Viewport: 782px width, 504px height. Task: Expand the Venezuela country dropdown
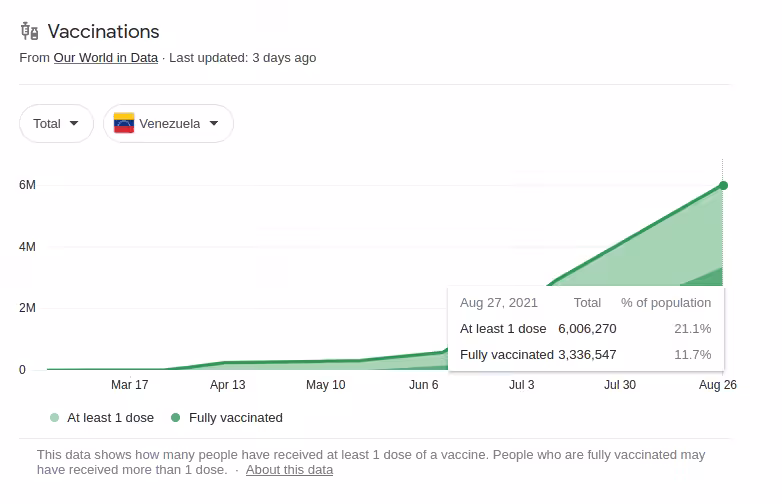(x=168, y=124)
